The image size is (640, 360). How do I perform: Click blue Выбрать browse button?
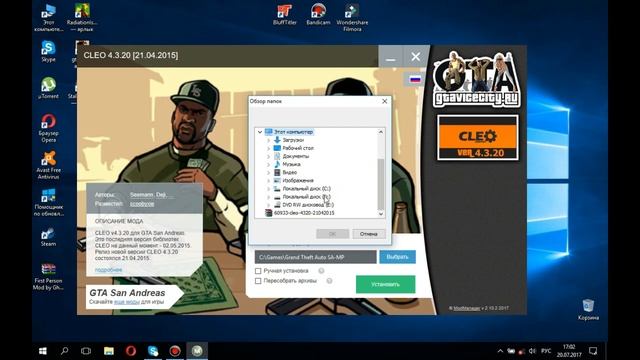397,257
